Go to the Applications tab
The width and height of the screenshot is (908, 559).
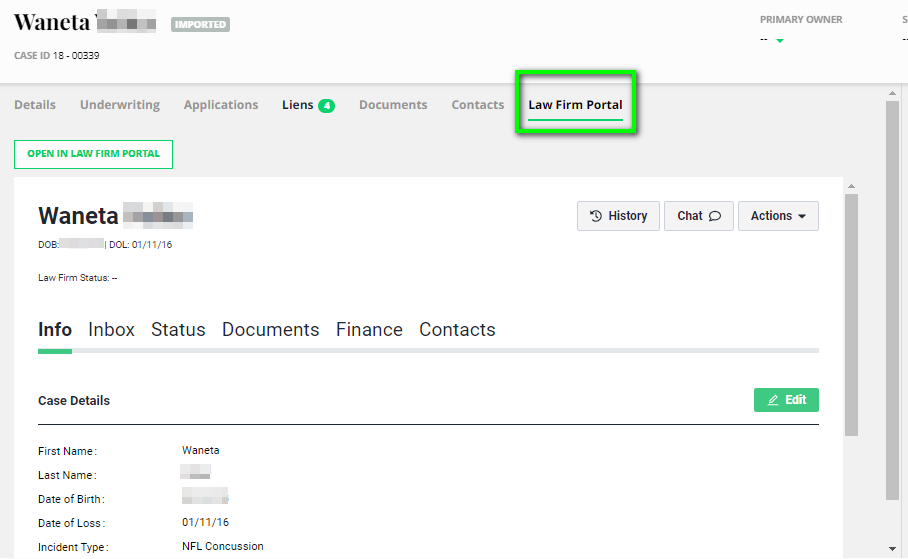tap(221, 105)
